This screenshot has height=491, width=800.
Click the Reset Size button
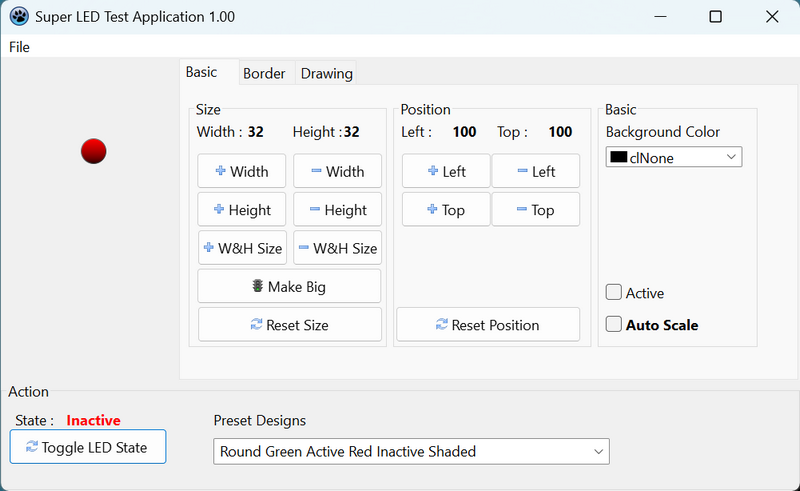(x=290, y=325)
